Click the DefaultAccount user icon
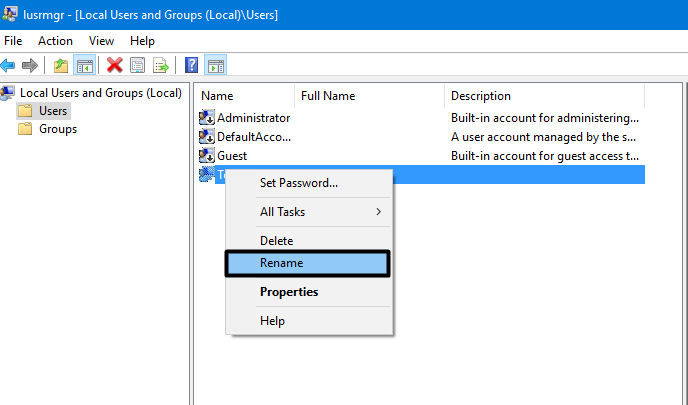Viewport: 688px width, 405px height. [207, 137]
